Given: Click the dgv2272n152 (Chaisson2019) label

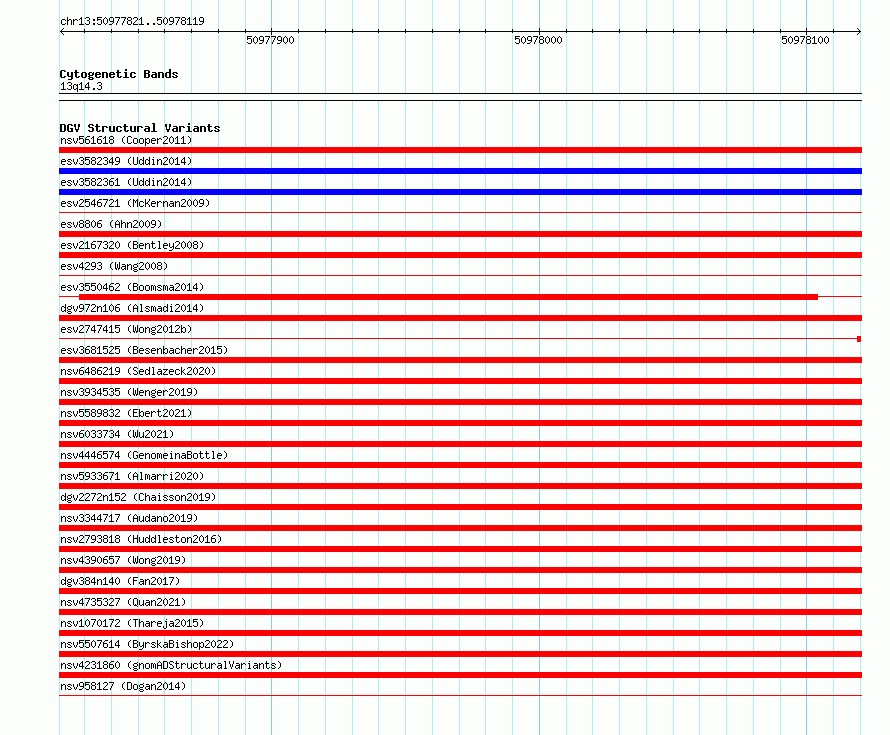Looking at the screenshot, I should (x=138, y=497).
